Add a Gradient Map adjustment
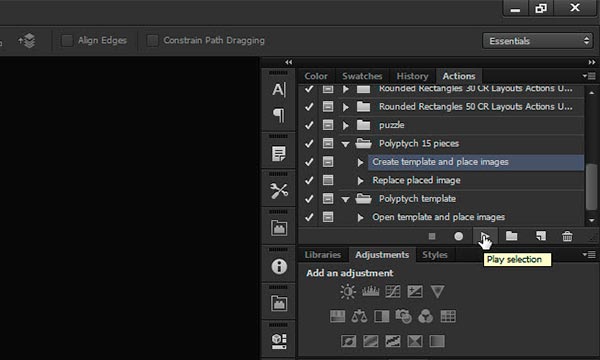 pos(437,341)
